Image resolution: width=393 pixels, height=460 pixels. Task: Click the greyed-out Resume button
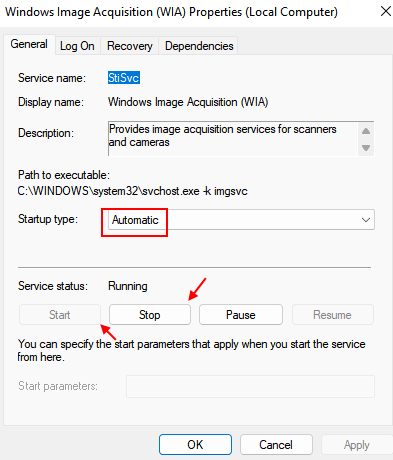point(332,315)
